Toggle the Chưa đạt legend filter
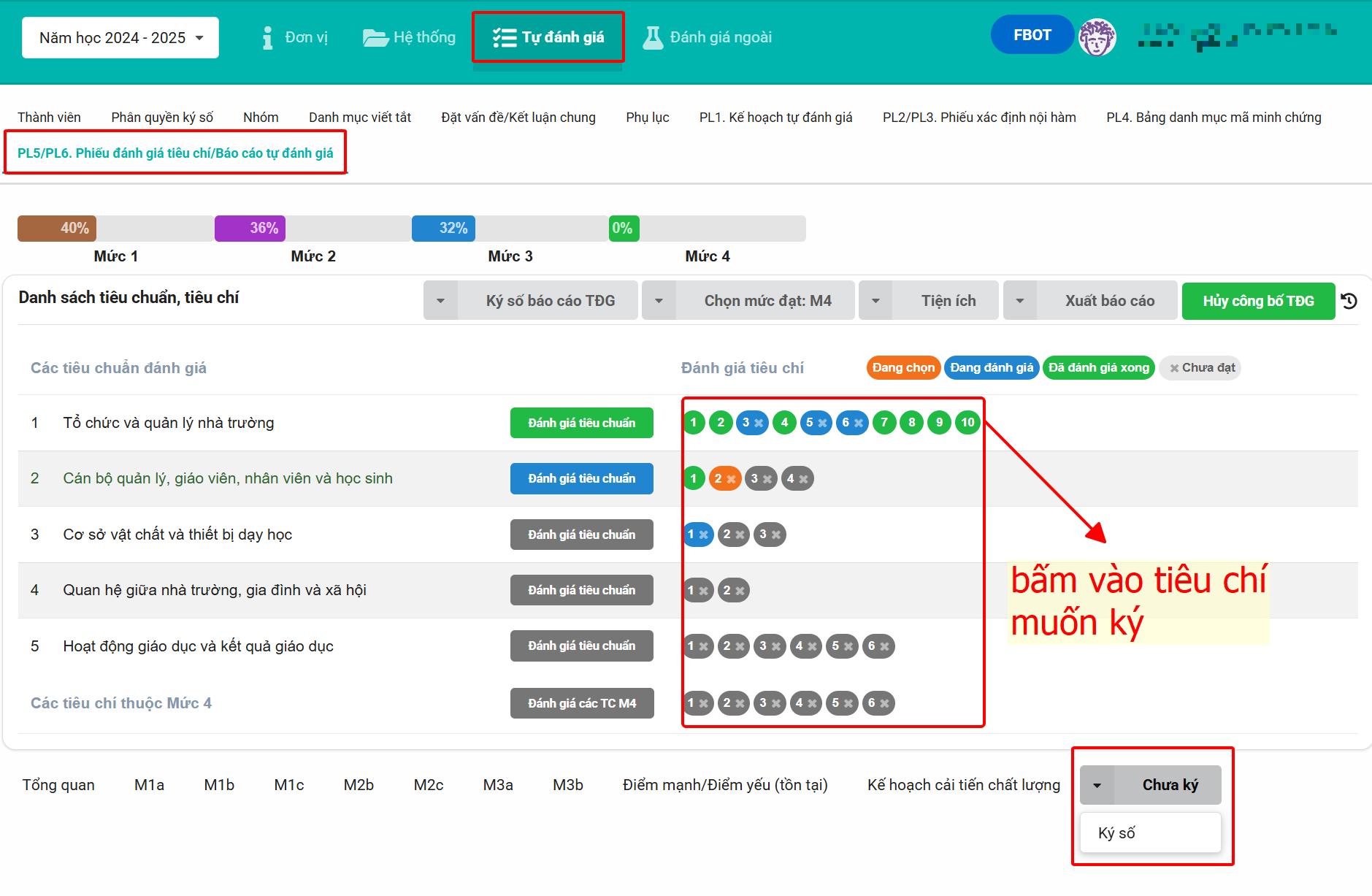The height and width of the screenshot is (896, 1372). (x=1200, y=368)
